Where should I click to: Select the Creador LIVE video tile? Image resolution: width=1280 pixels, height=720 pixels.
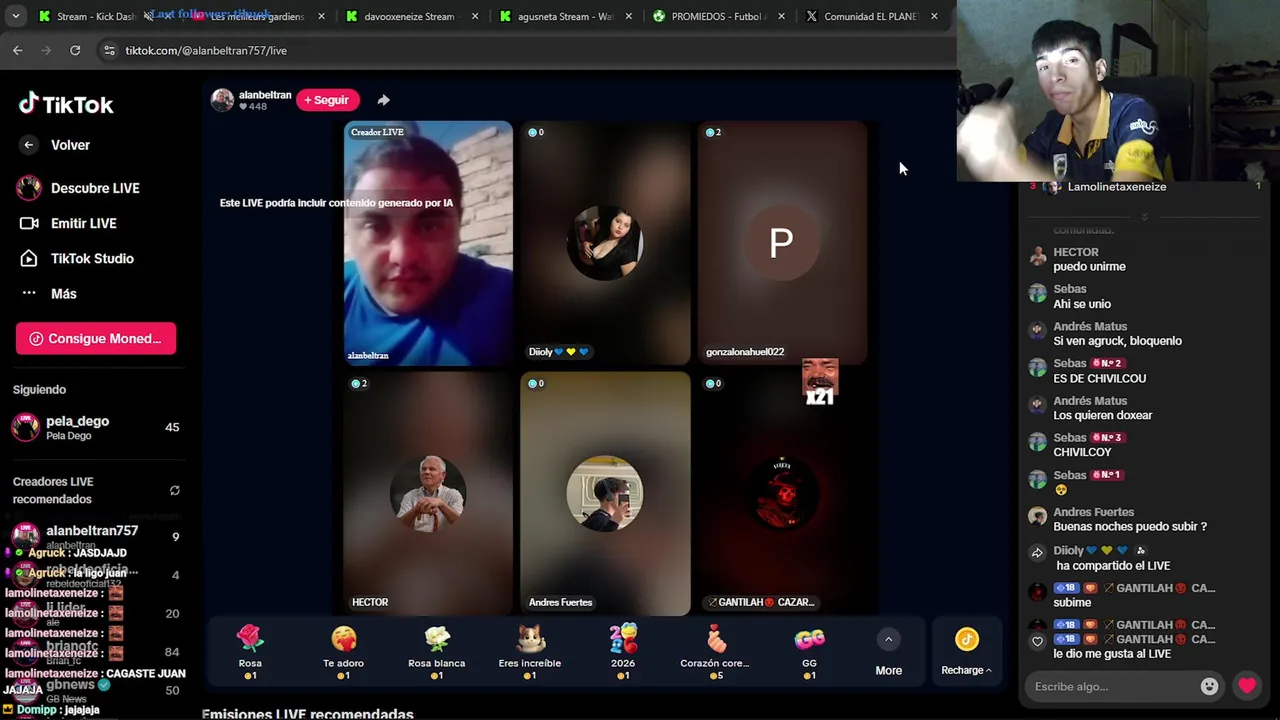tap(428, 243)
